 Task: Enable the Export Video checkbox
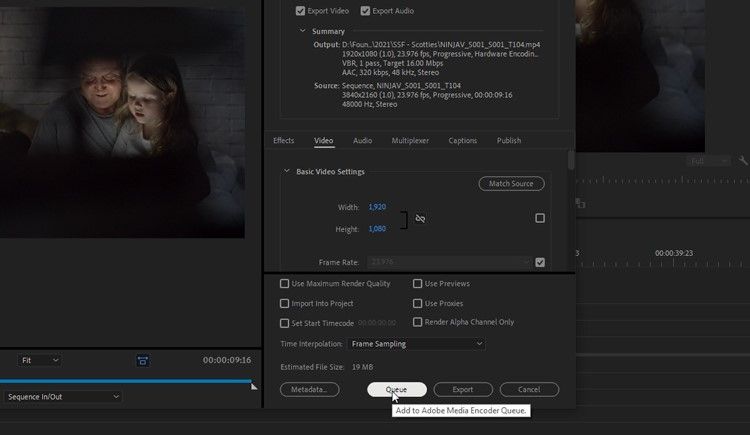tap(300, 11)
